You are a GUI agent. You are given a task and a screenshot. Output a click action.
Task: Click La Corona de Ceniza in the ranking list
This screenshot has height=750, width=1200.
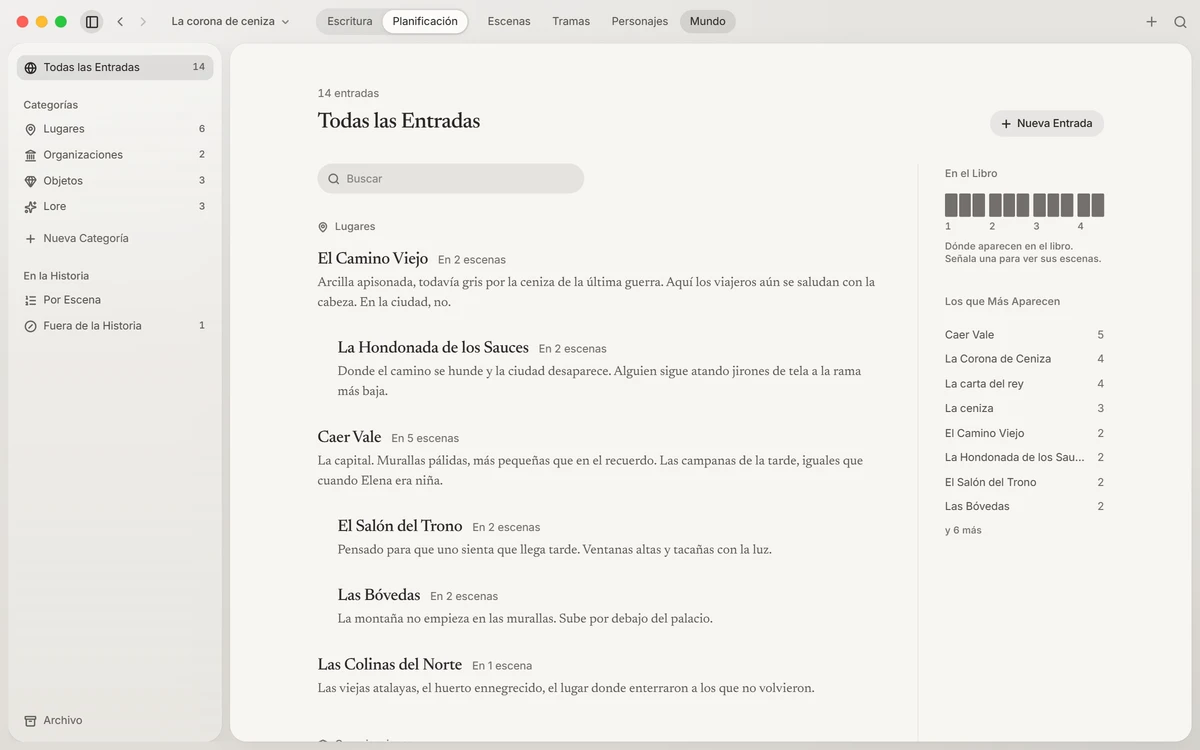click(1024, 359)
